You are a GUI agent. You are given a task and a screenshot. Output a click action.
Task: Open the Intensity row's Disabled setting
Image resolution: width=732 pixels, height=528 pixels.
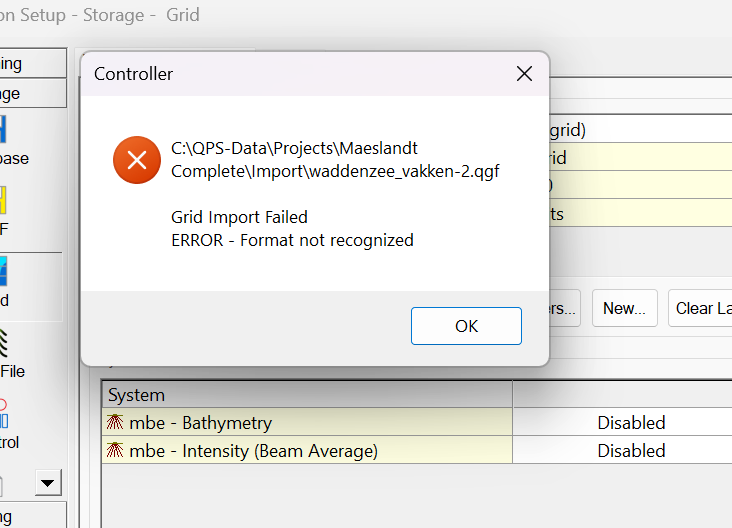point(631,451)
